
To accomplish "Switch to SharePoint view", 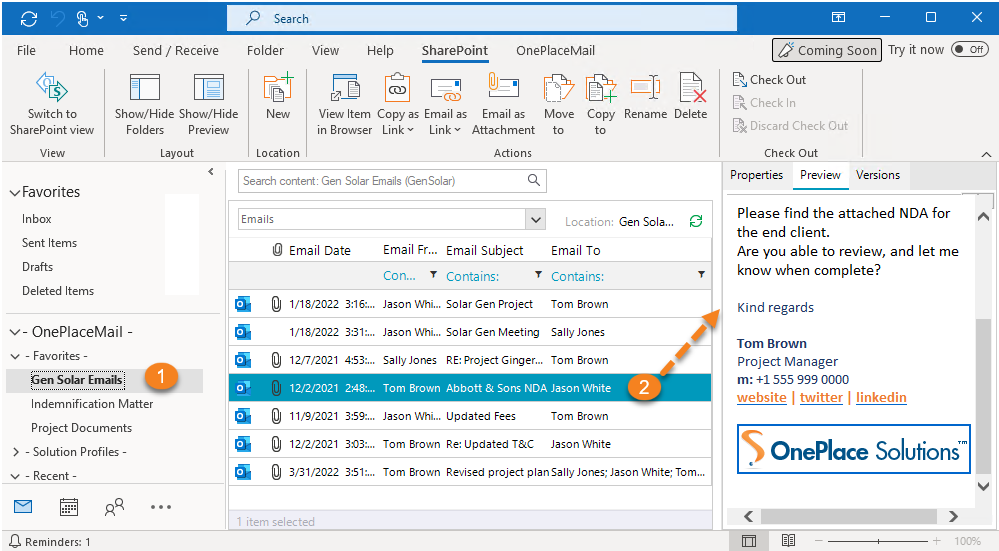I will 52,104.
